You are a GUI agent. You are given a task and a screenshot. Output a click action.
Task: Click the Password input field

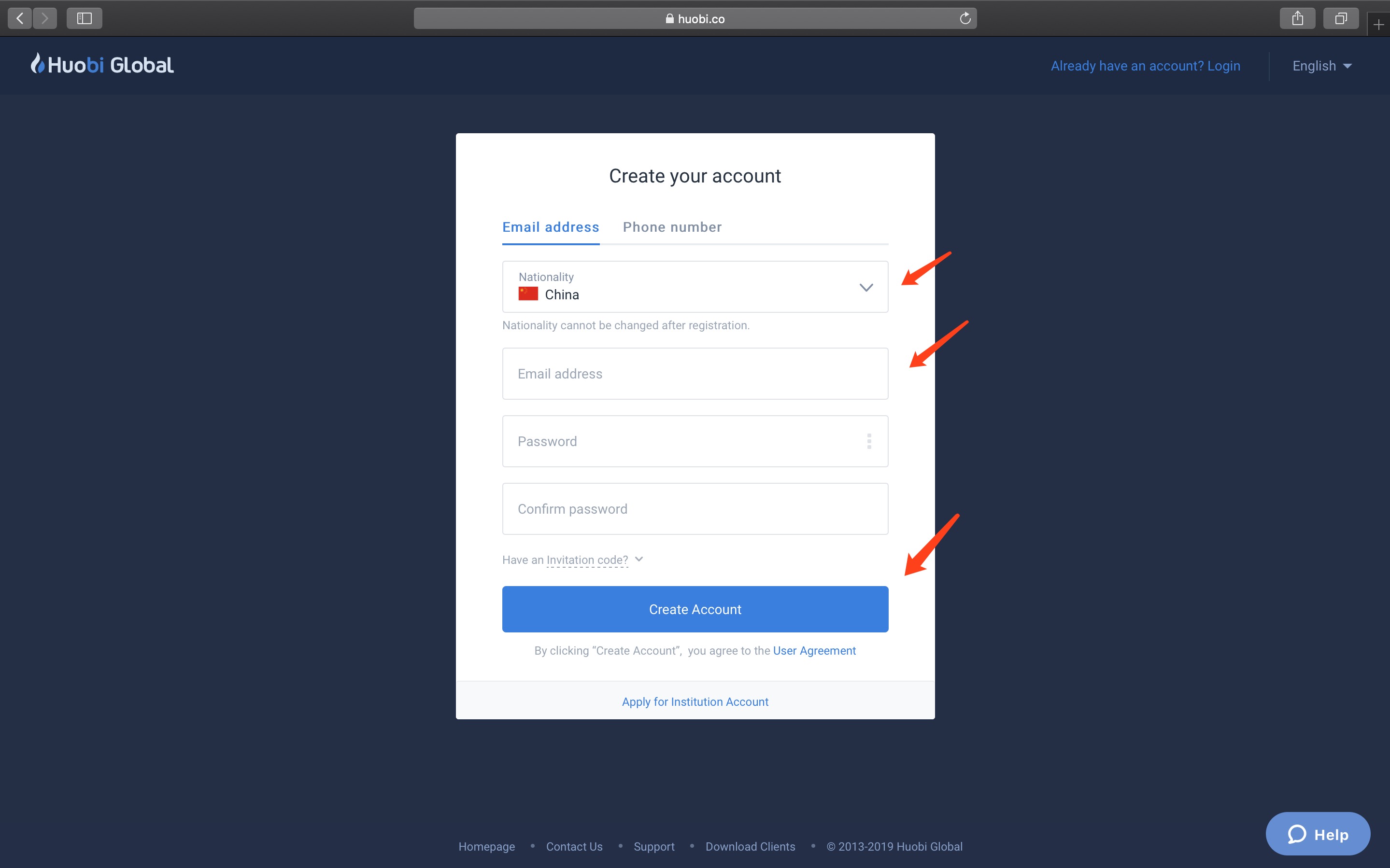click(x=695, y=441)
